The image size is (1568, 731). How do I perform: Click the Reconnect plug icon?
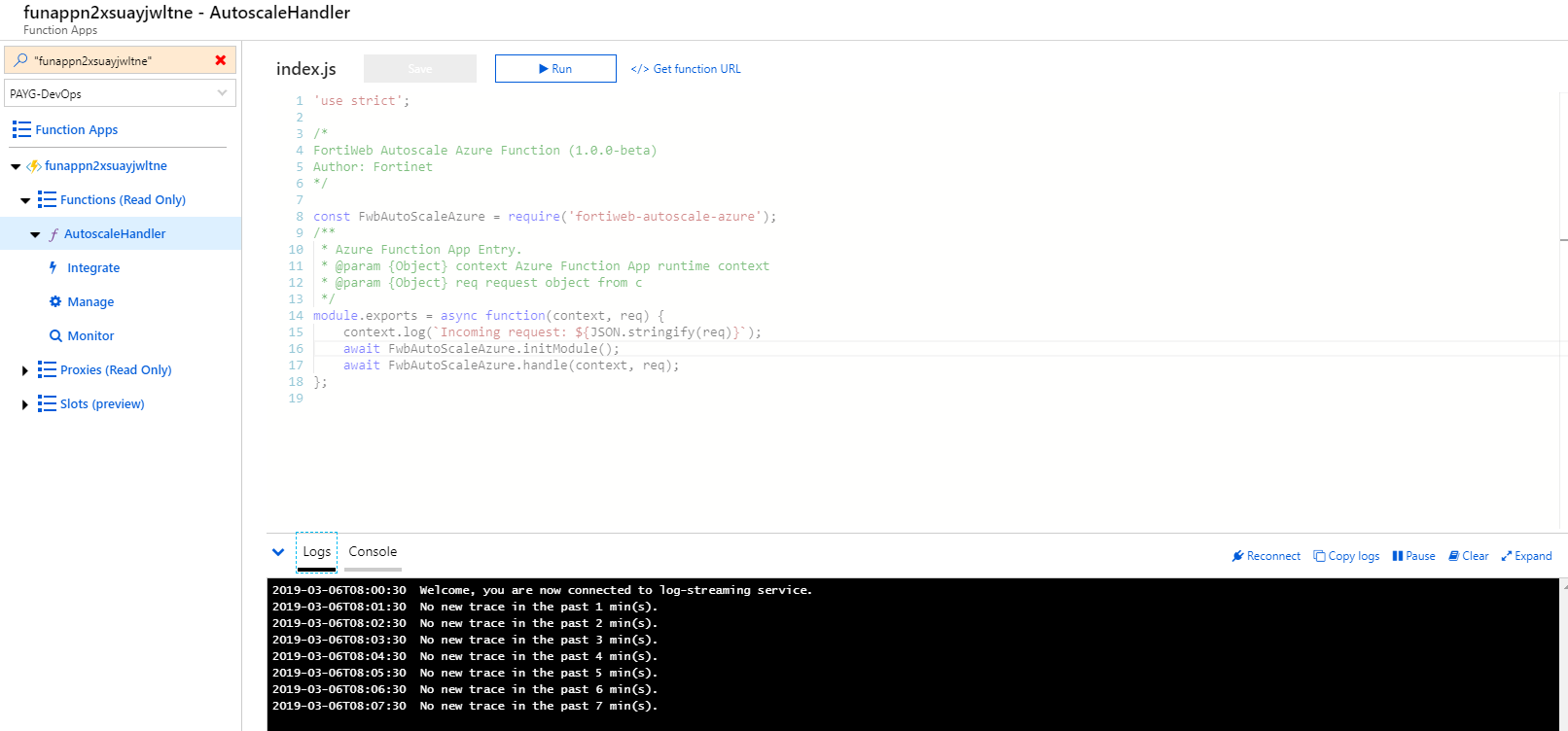pyautogui.click(x=1237, y=556)
